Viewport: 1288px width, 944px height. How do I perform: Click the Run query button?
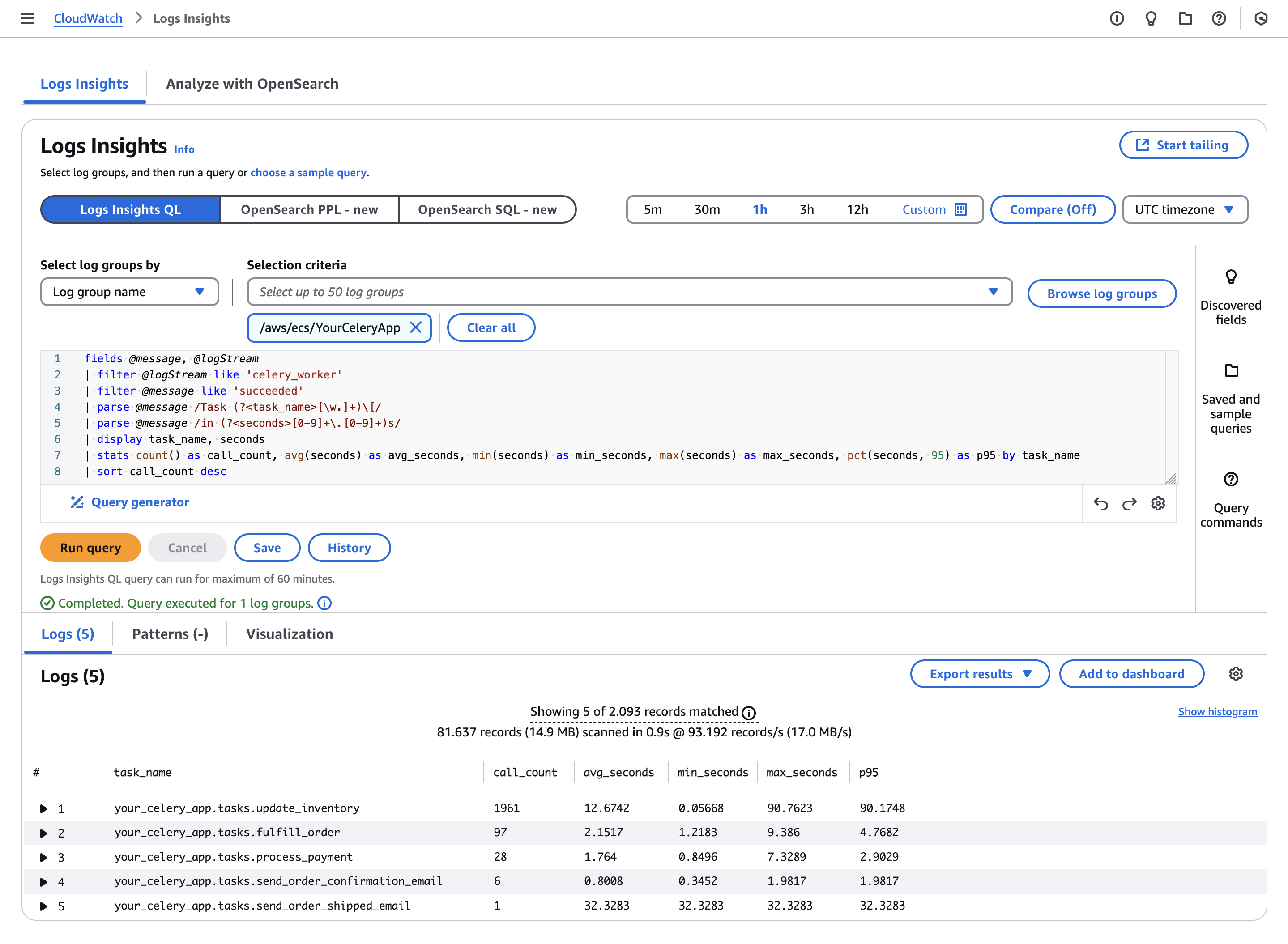point(90,547)
